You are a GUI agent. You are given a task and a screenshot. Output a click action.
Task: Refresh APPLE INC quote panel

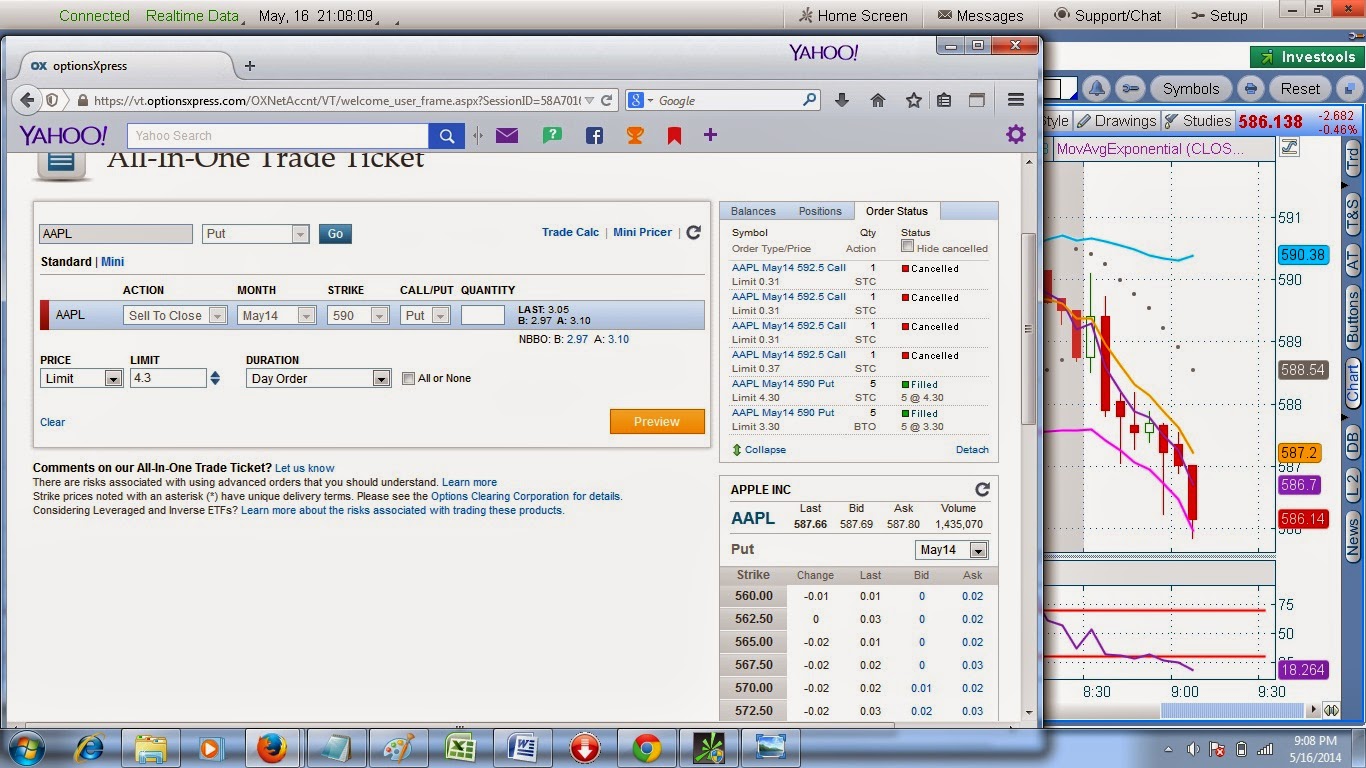coord(982,489)
